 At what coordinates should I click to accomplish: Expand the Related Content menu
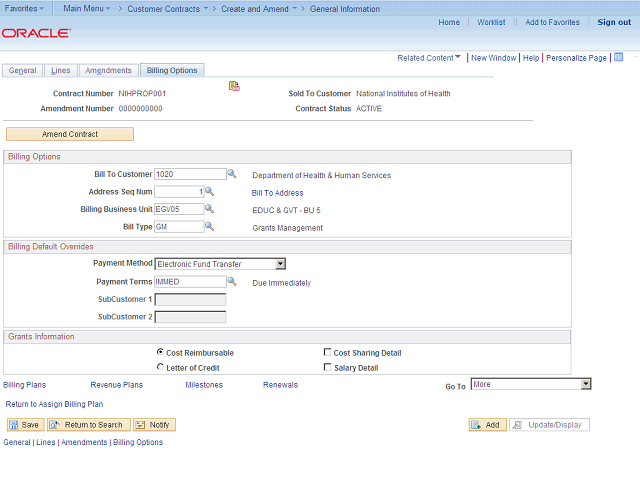pos(429,58)
